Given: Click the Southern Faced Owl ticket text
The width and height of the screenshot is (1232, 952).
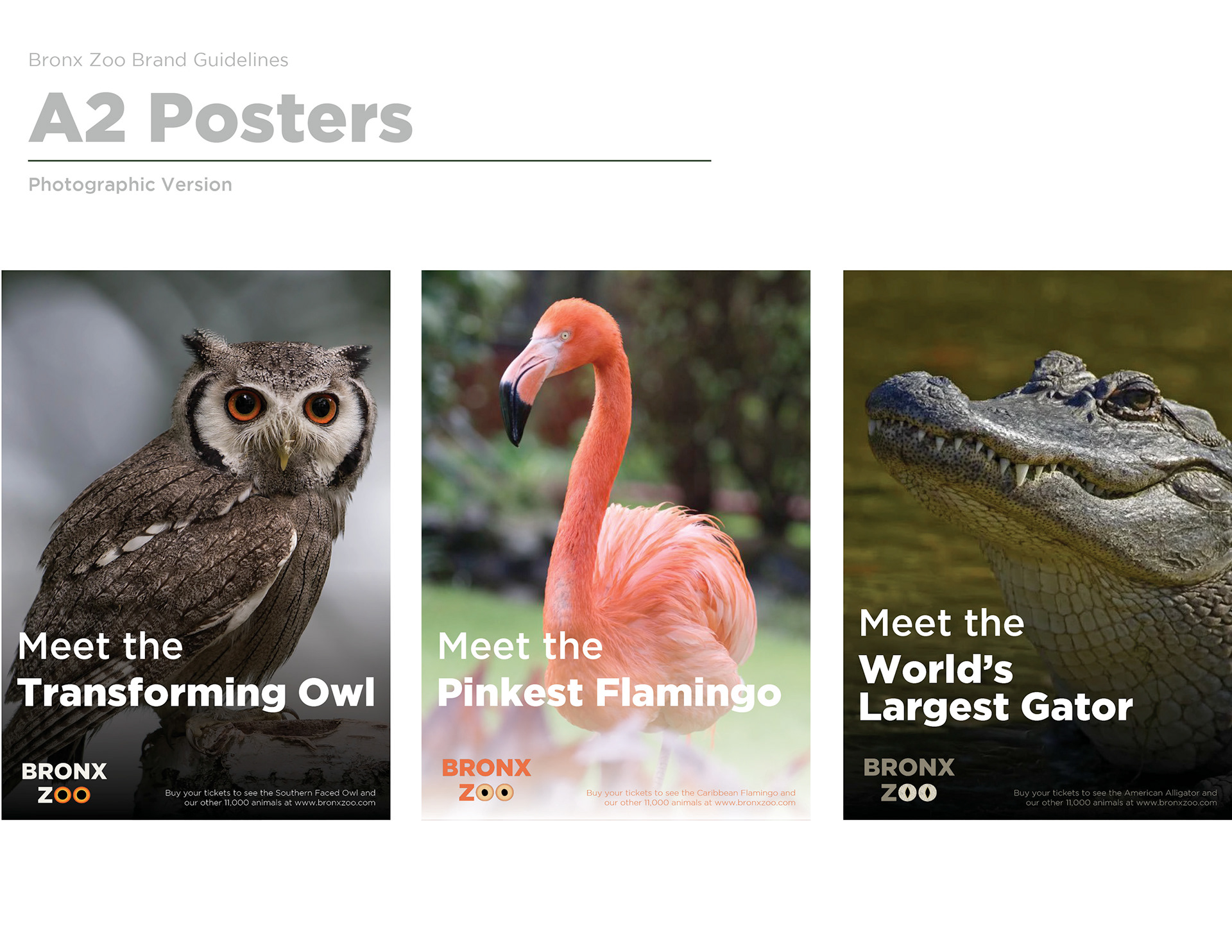Looking at the screenshot, I should click(270, 797).
